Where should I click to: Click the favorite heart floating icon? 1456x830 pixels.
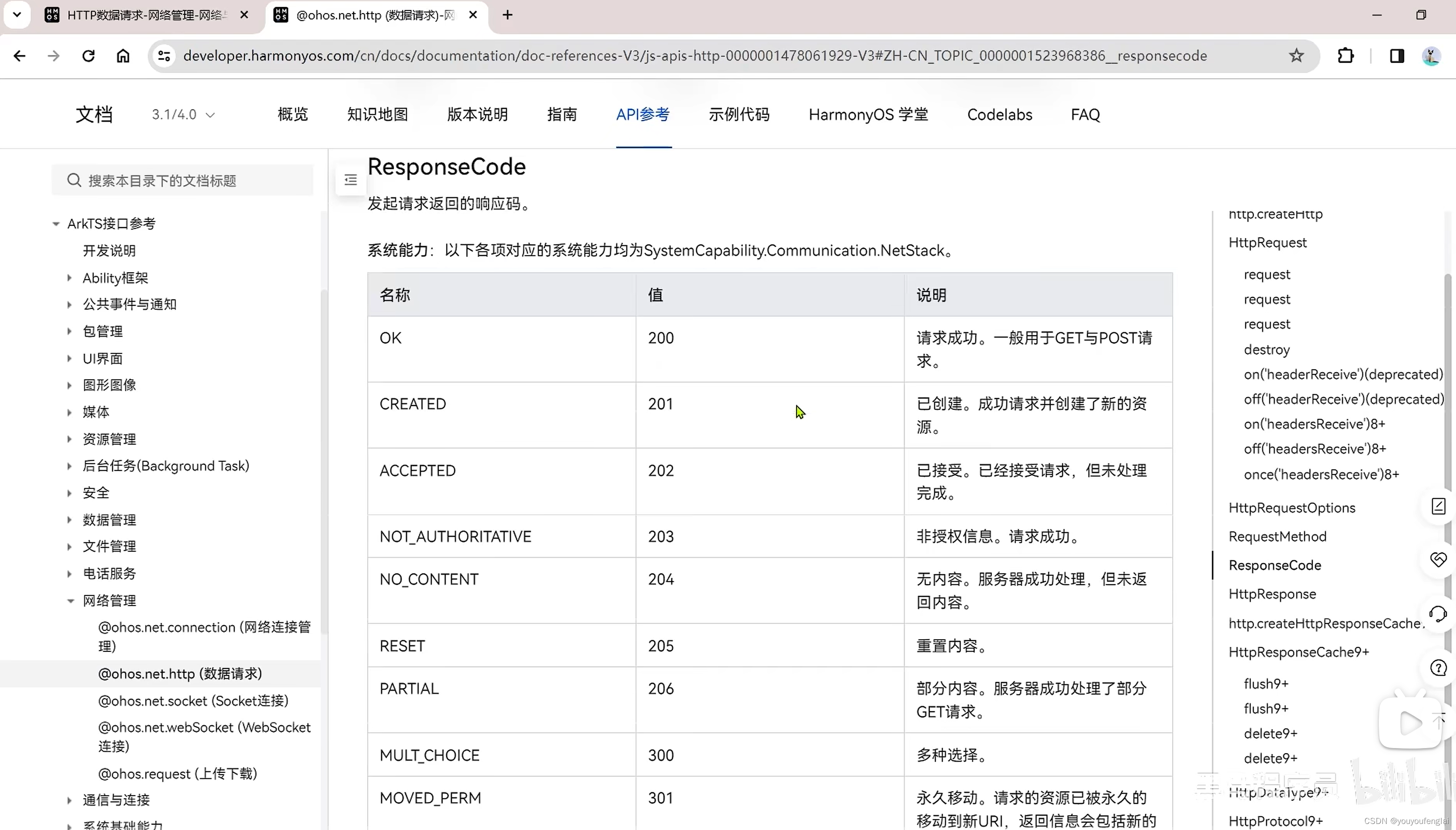[1438, 559]
